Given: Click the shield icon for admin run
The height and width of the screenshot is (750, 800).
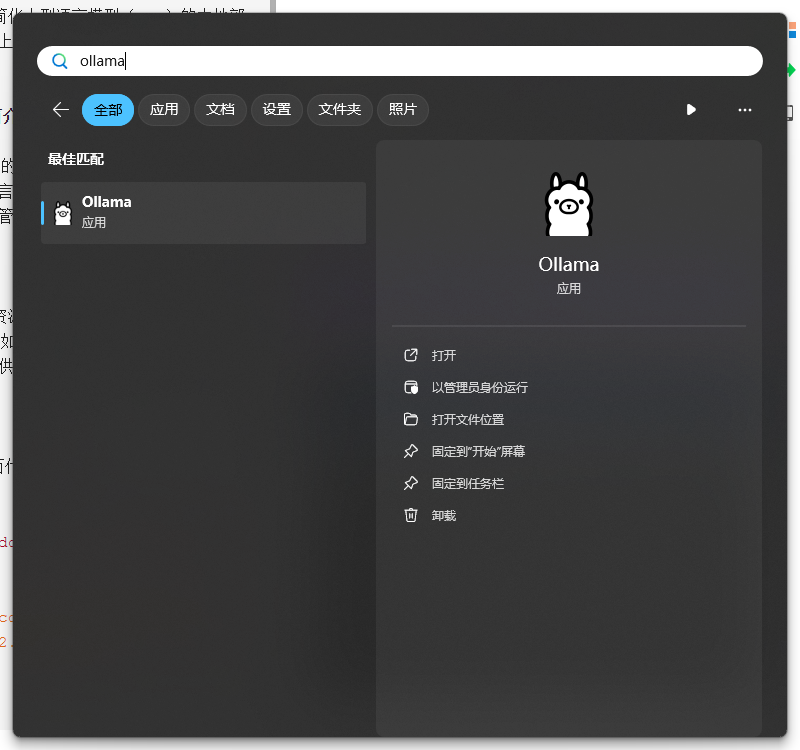Looking at the screenshot, I should click(411, 387).
